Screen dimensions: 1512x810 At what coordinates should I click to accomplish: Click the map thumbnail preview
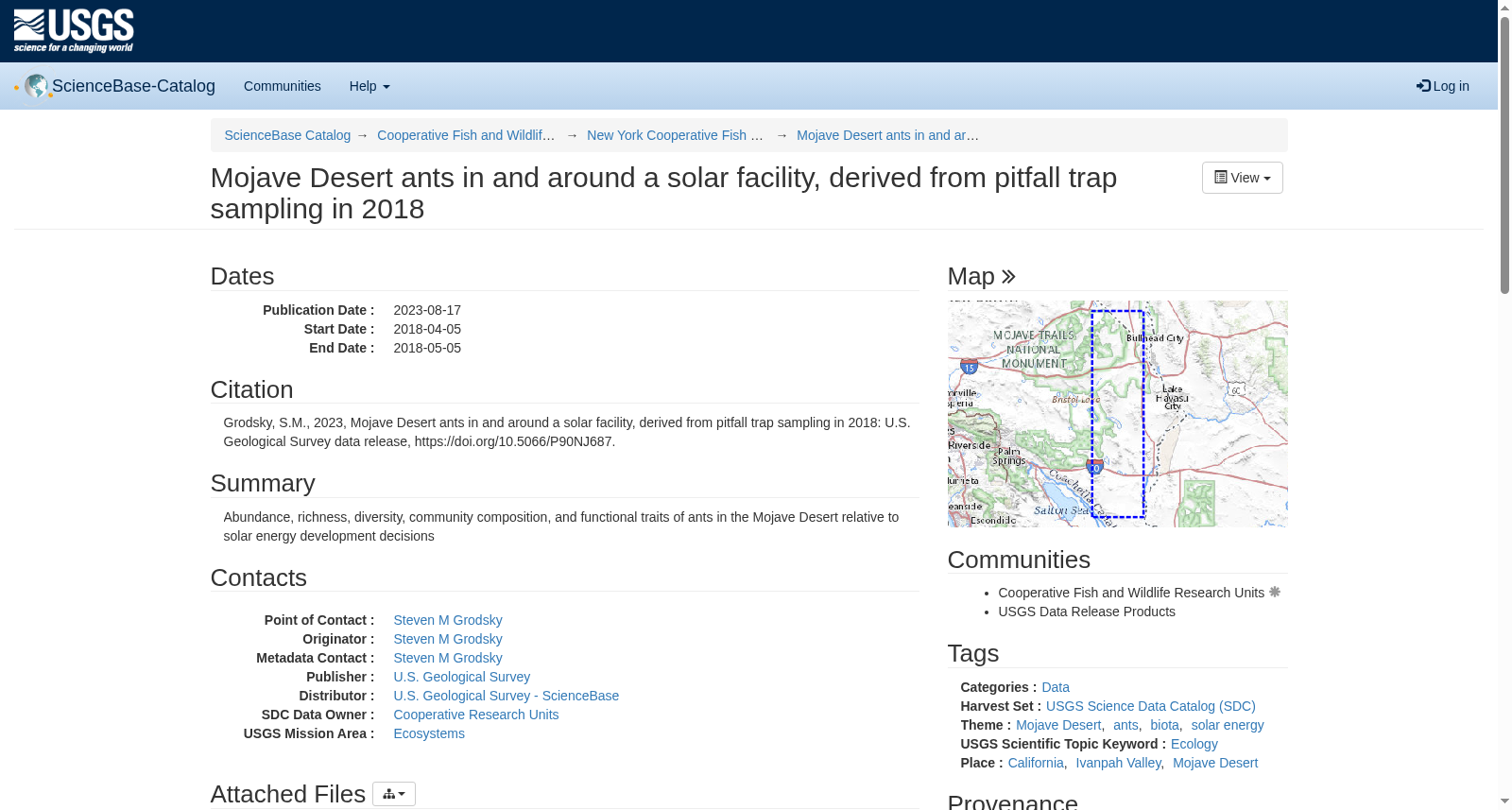coord(1118,414)
